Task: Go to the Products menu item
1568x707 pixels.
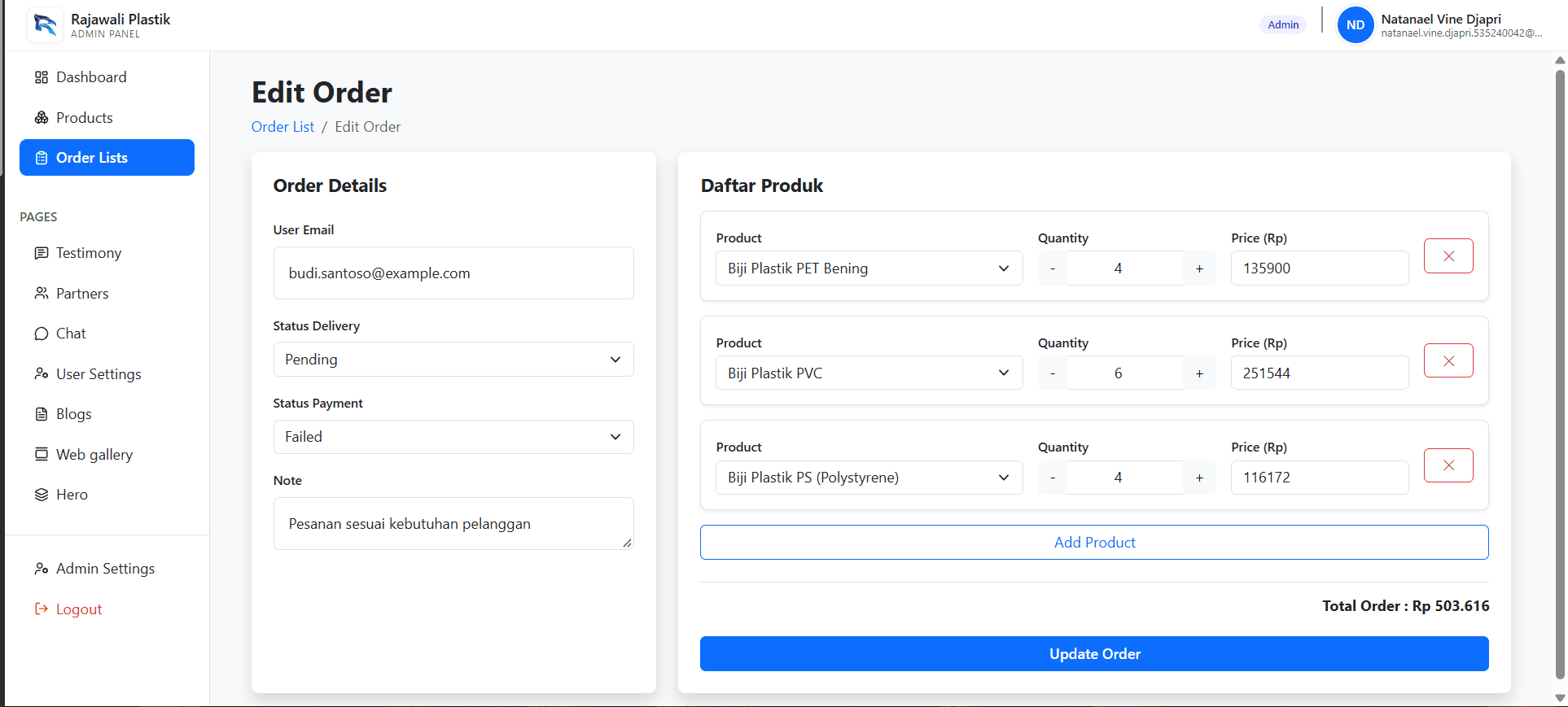Action: coord(107,118)
